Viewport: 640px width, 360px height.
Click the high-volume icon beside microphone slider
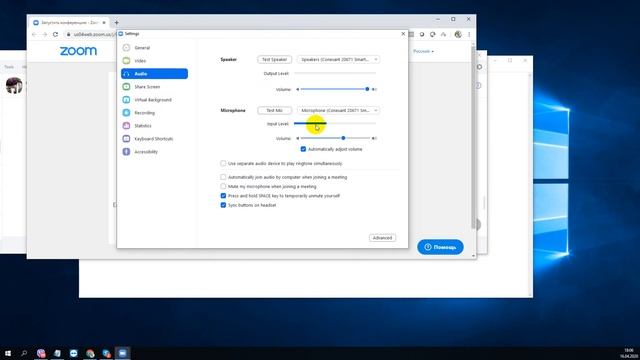[374, 138]
